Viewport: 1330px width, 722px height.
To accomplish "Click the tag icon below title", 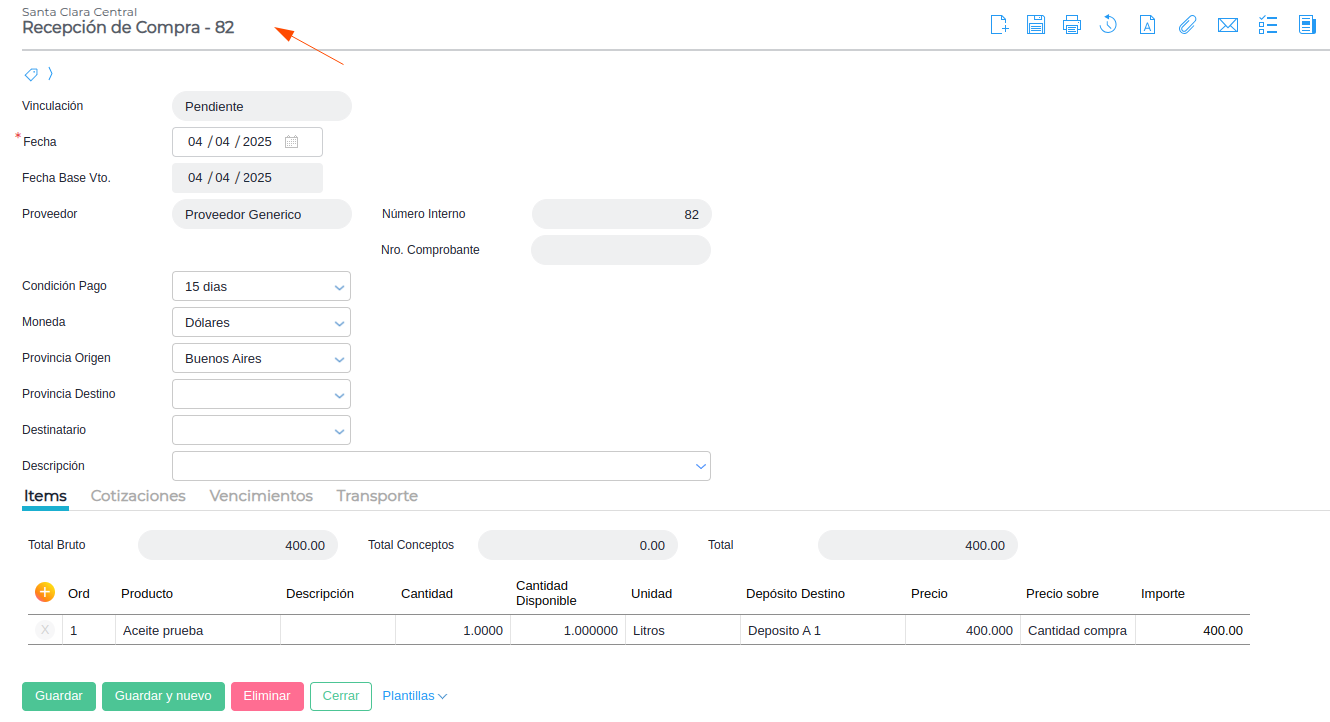I will tap(31, 74).
